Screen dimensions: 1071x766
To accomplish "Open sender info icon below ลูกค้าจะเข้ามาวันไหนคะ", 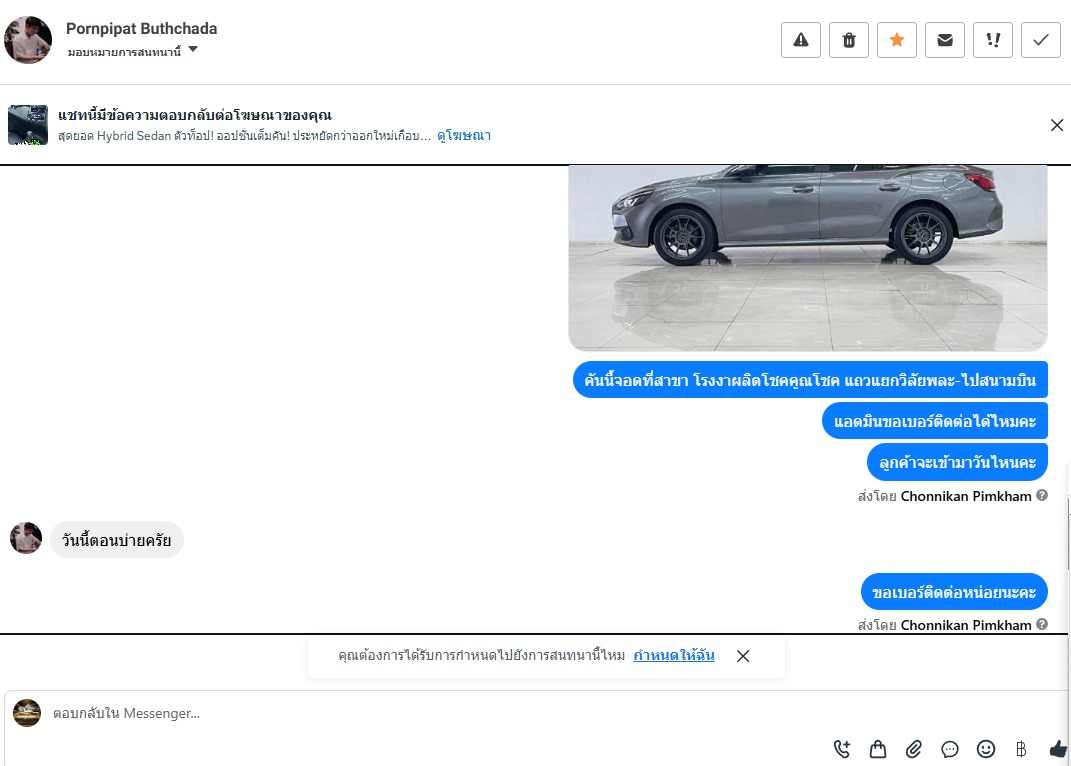I will (x=1042, y=495).
